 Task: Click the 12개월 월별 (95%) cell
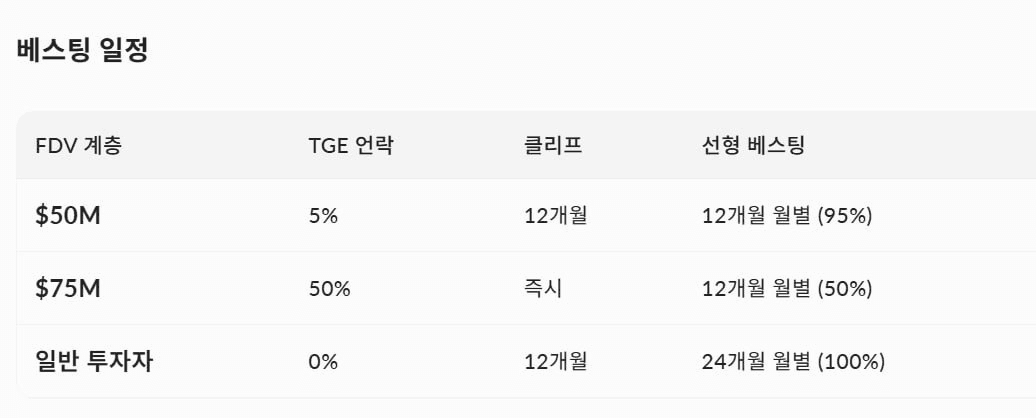tap(788, 215)
